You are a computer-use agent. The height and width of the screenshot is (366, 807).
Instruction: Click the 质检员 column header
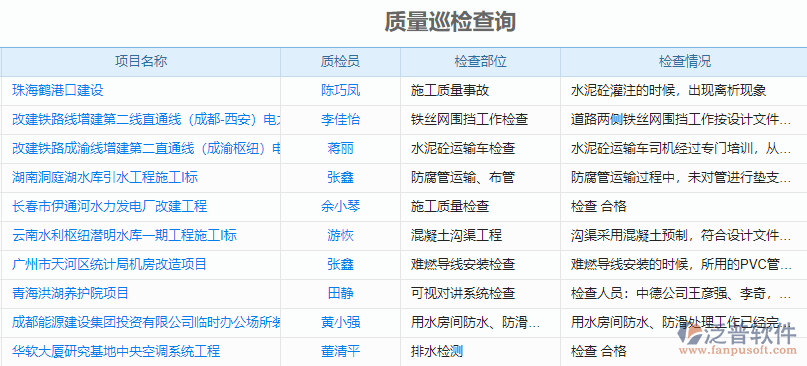[x=340, y=62]
